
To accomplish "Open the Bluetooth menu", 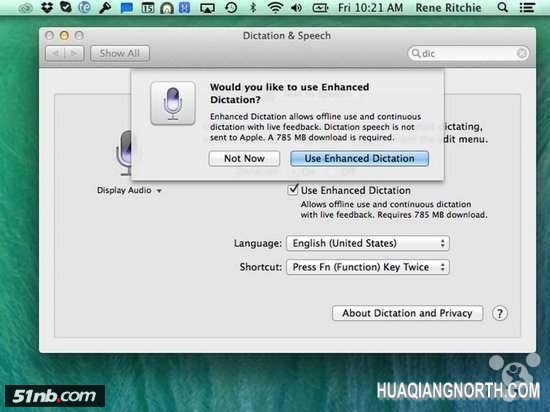I will 253,7.
